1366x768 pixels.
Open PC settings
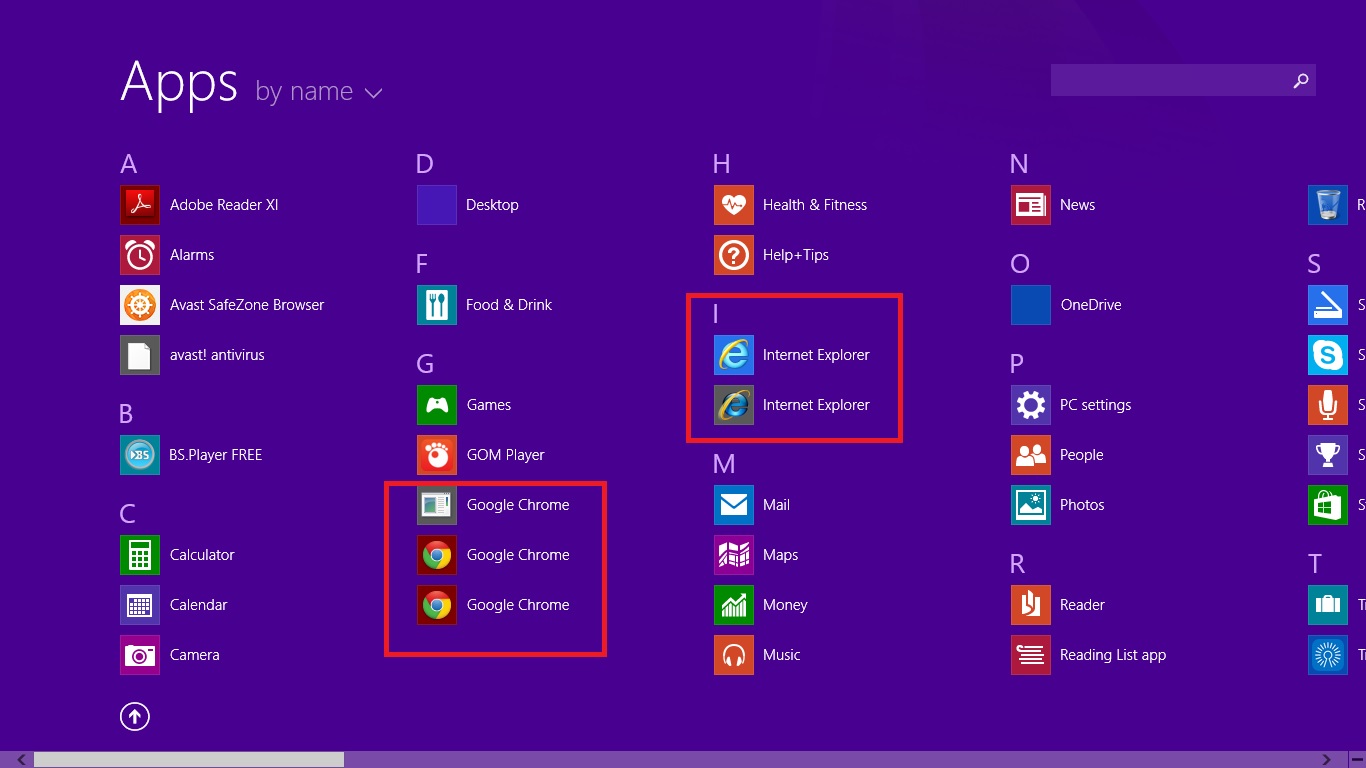point(1071,405)
